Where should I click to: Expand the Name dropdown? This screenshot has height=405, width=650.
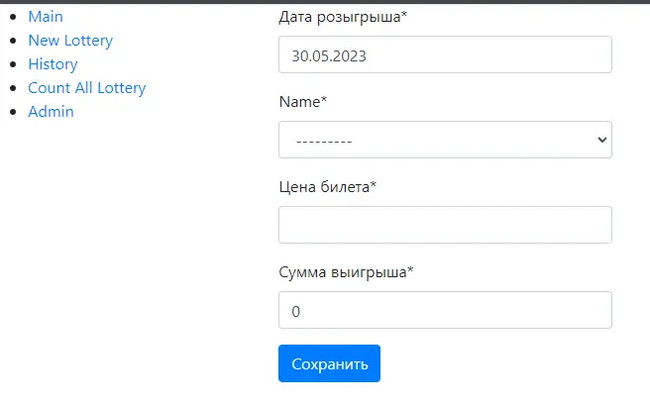[445, 140]
